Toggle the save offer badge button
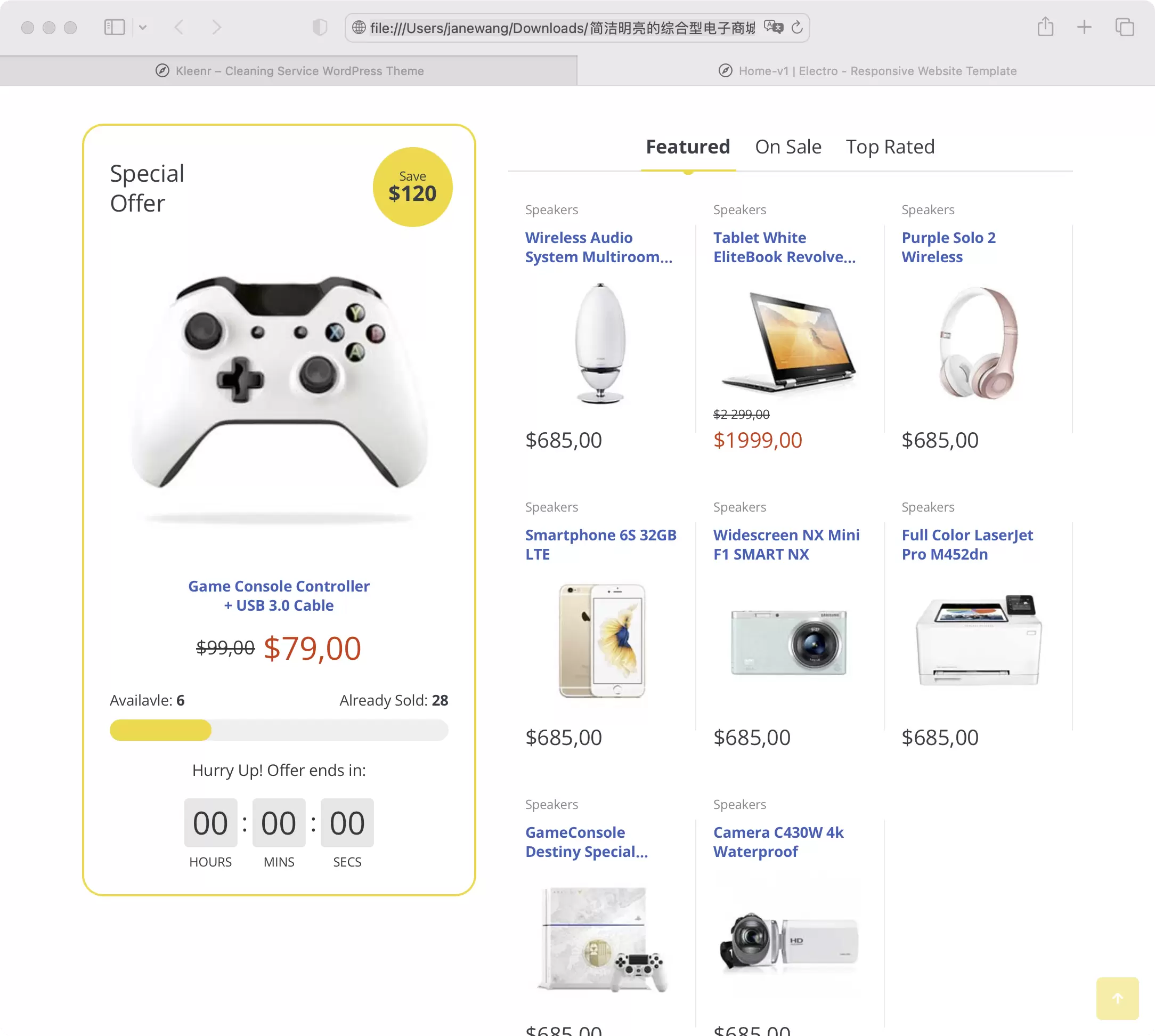The height and width of the screenshot is (1036, 1155). 411,187
